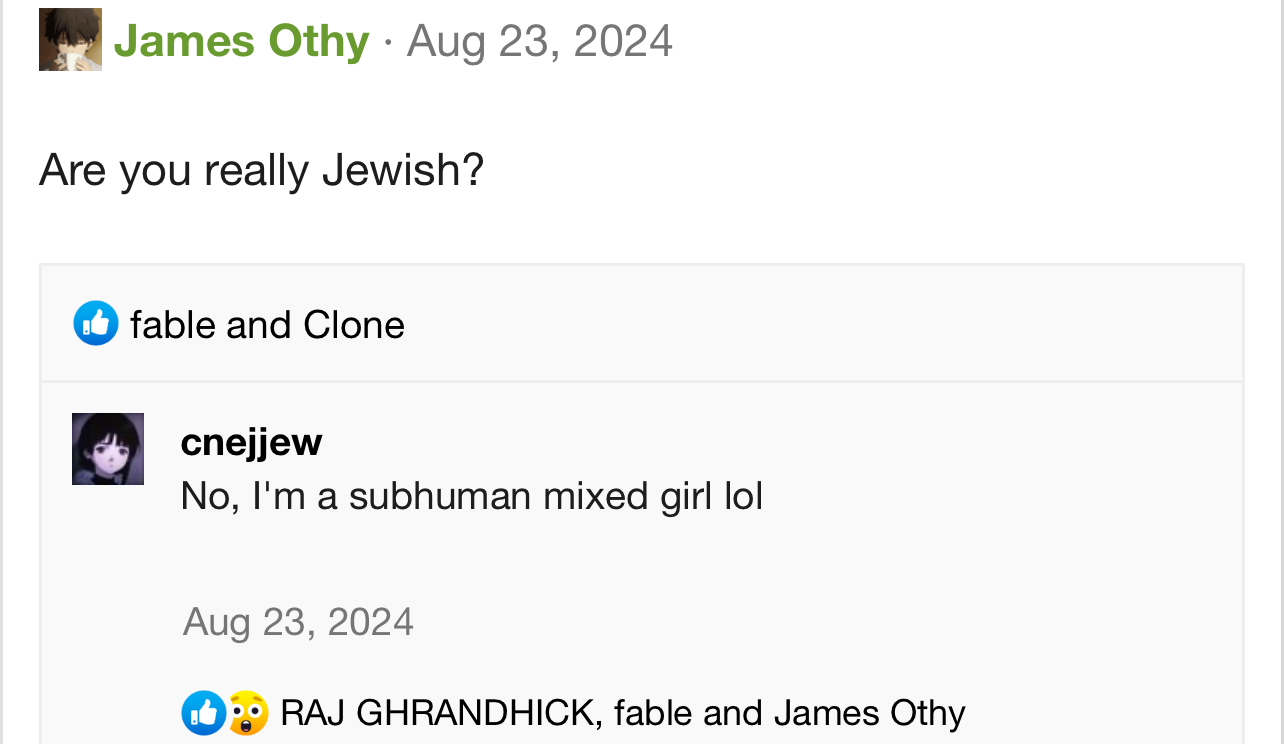This screenshot has width=1284, height=744.
Task: Click the thumbs-up icon beside "fable and Clone"
Action: pos(96,324)
